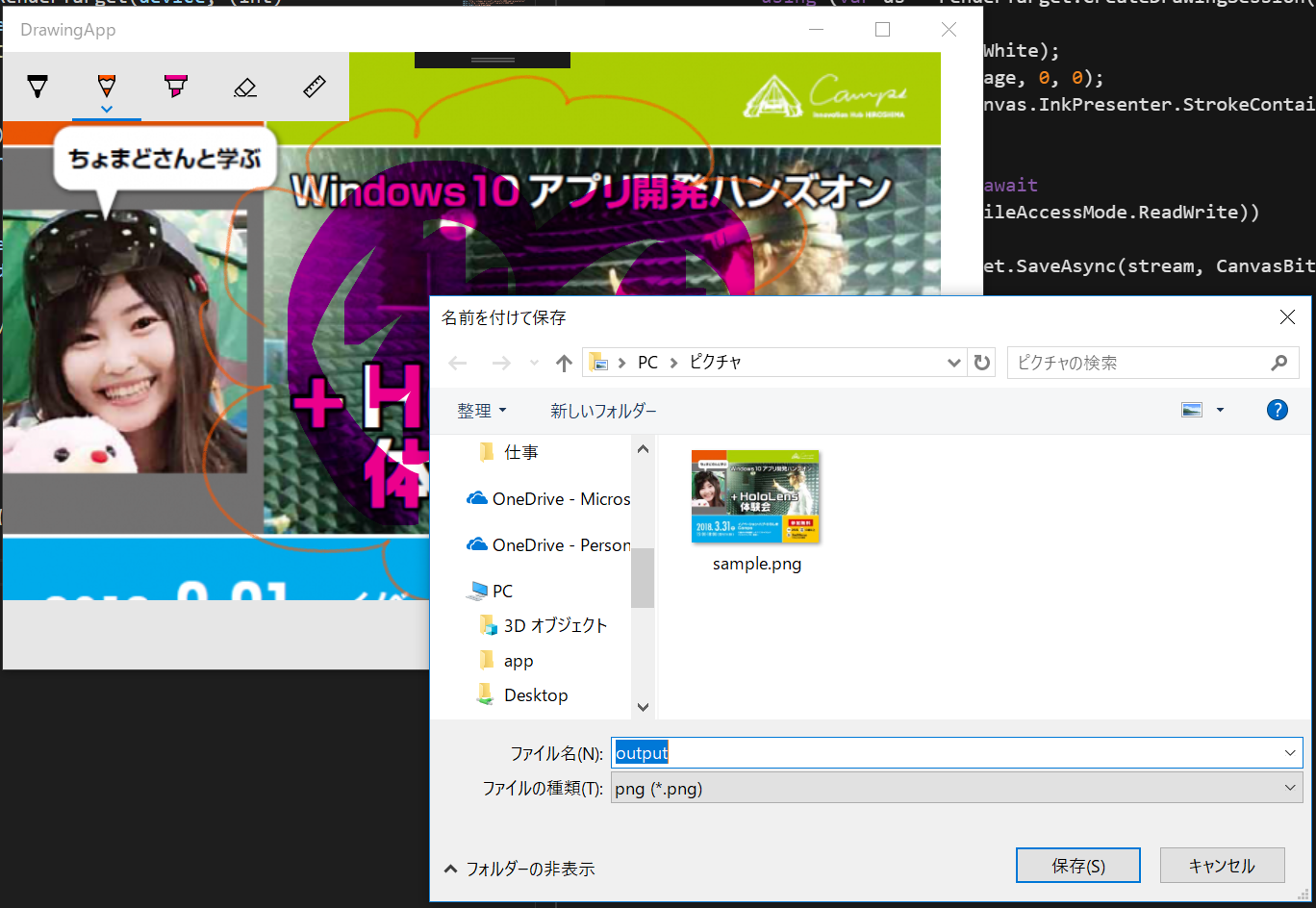This screenshot has width=1316, height=908.
Task: Toggle the ruler tool in DrawingApp
Action: pyautogui.click(x=315, y=88)
